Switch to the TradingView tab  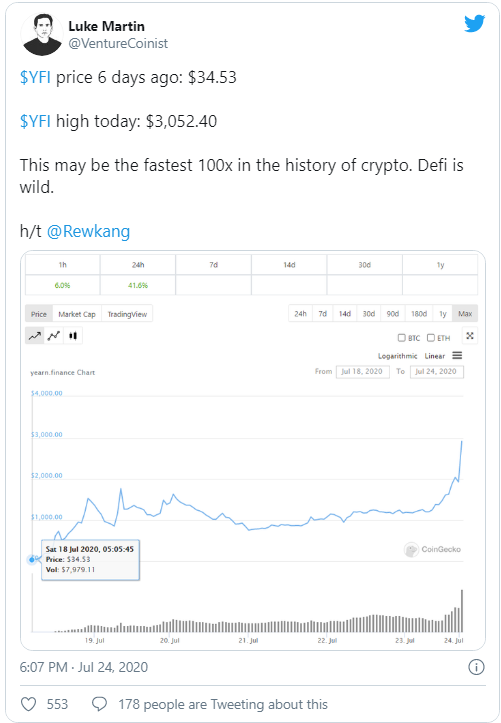[127, 314]
